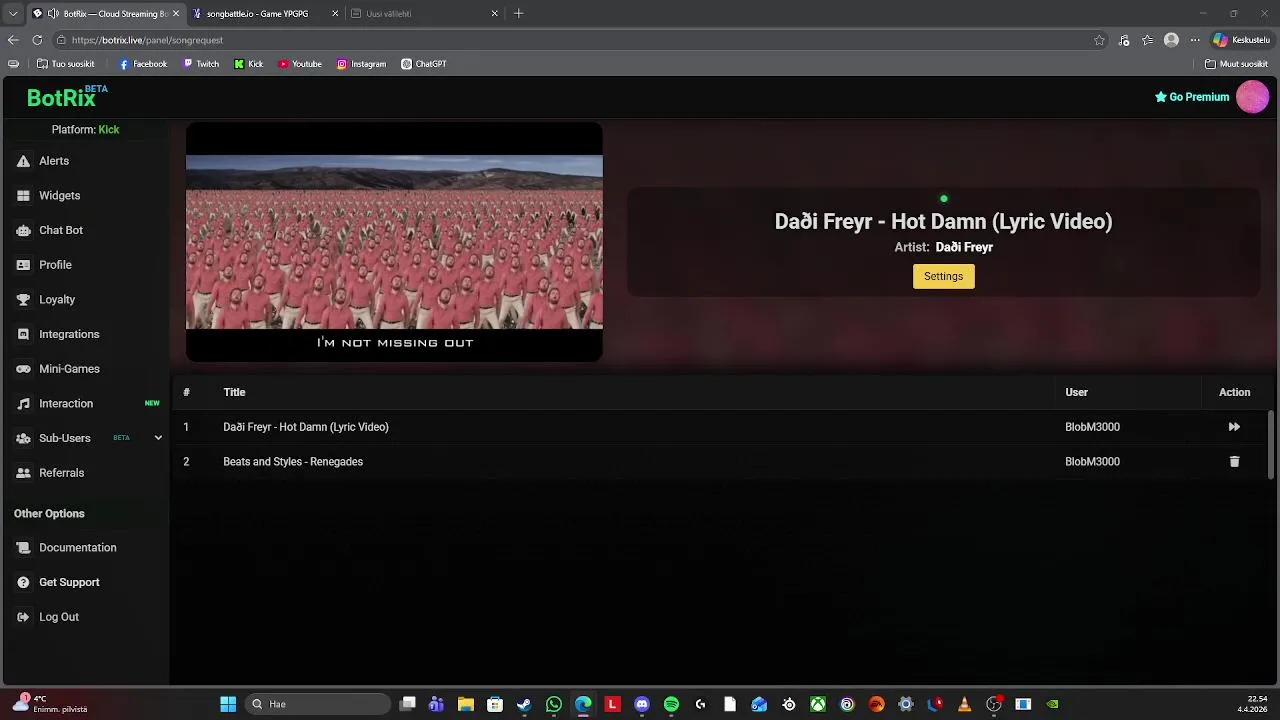Open Tuo suosikit bookmark item
The height and width of the screenshot is (720, 1280).
pyautogui.click(x=66, y=64)
